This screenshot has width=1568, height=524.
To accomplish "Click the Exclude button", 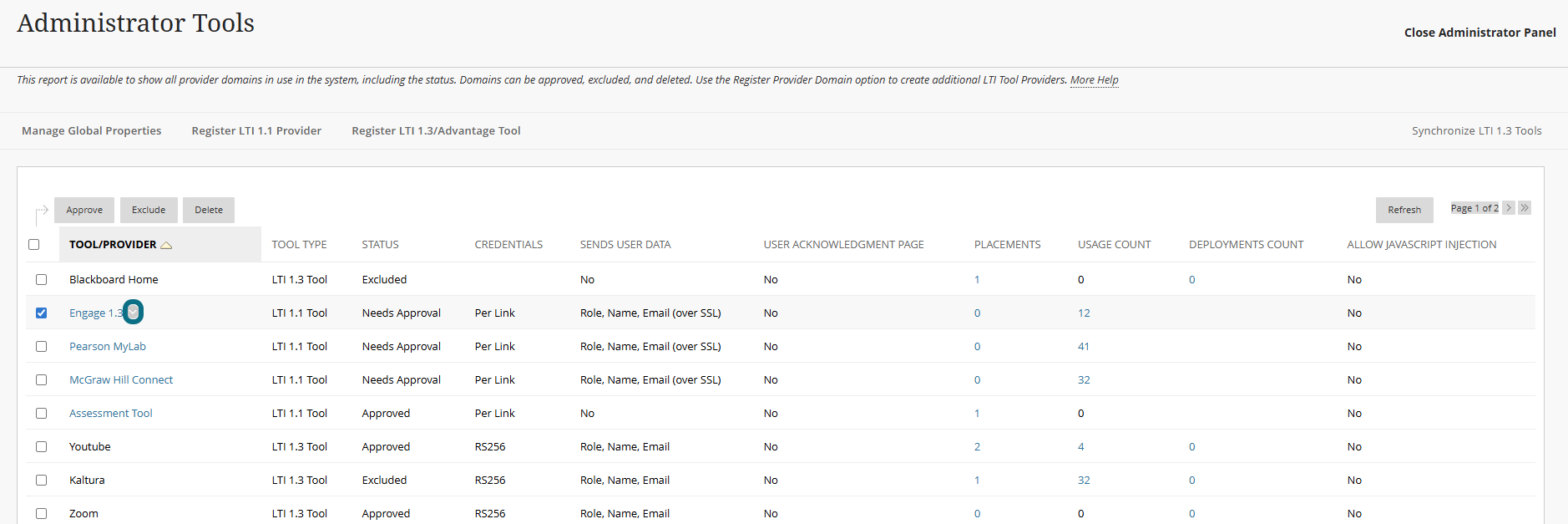I will [x=149, y=210].
